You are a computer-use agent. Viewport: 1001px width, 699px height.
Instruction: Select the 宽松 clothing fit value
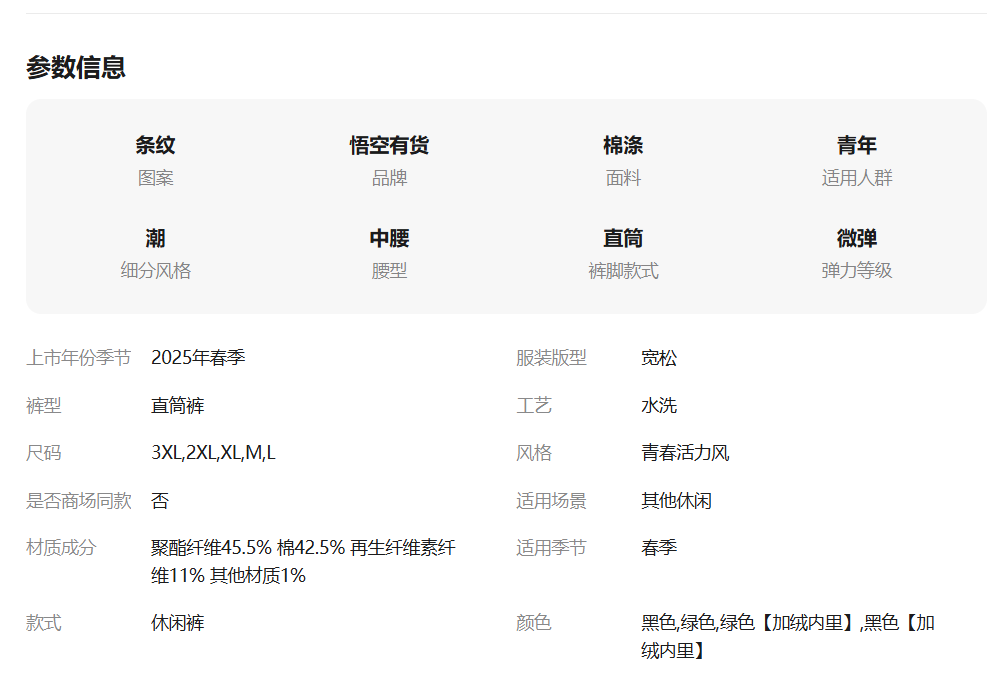coord(659,358)
